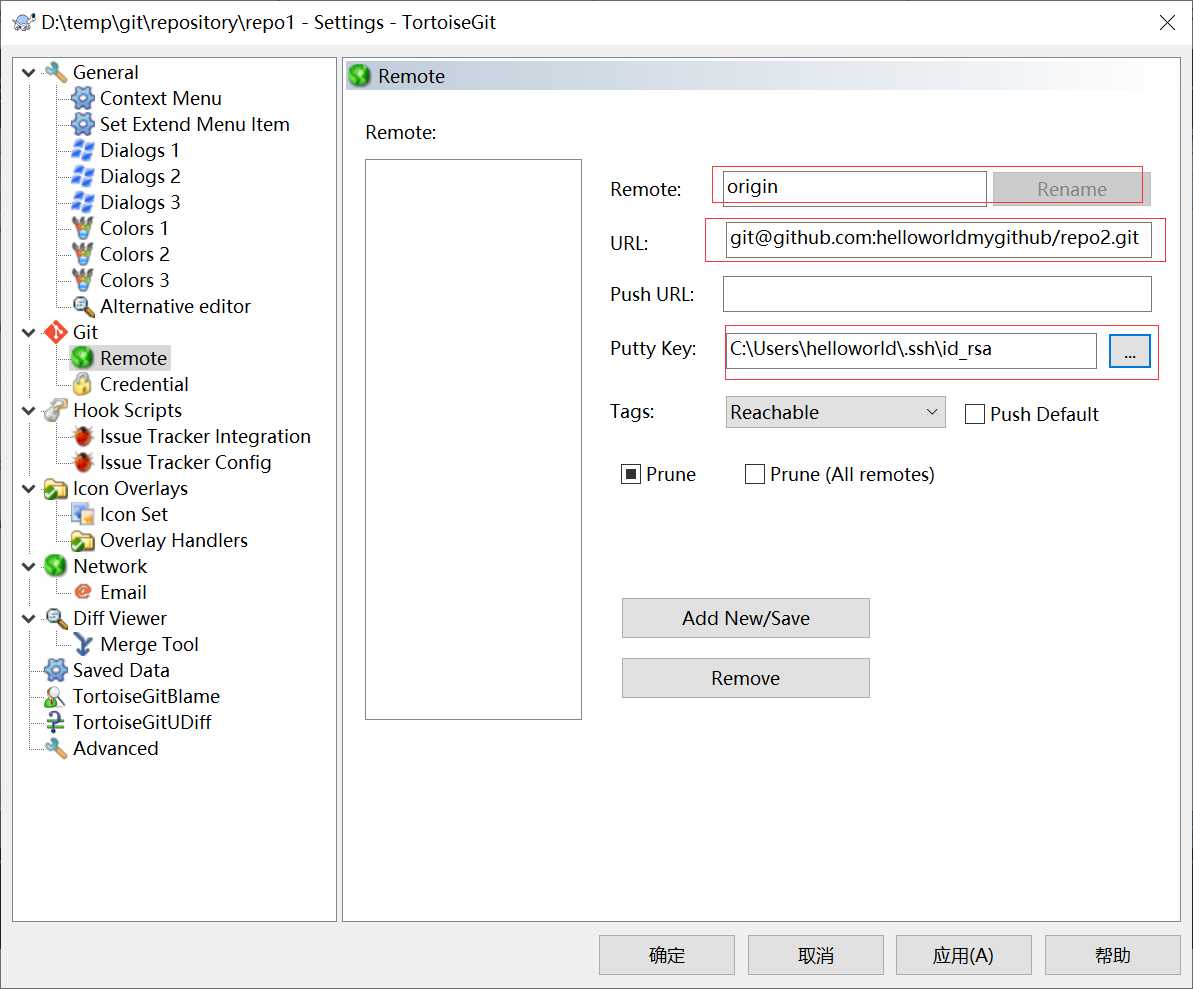Click the Issue Tracker Config bug icon

[82, 463]
